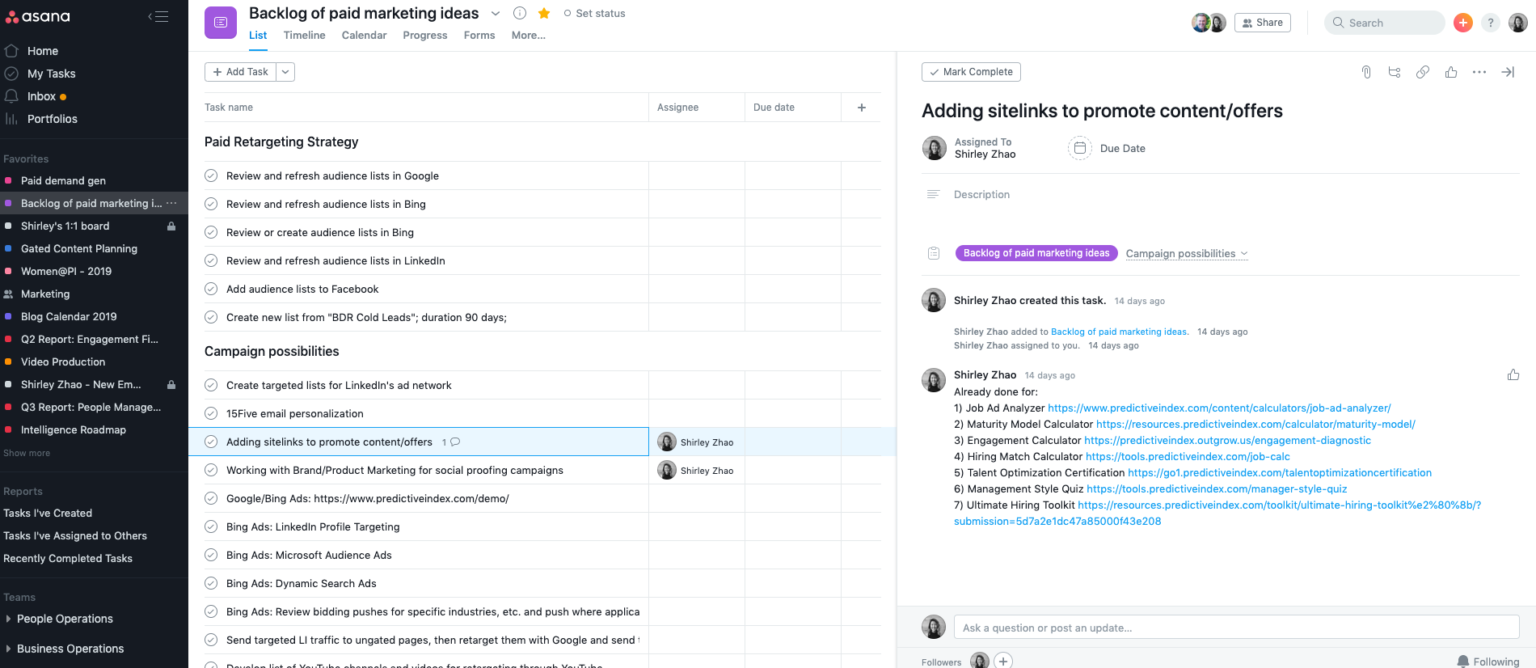Viewport: 1536px width, 668px height.
Task: Open the Job Ad Analyzer link in comments
Action: [1218, 408]
